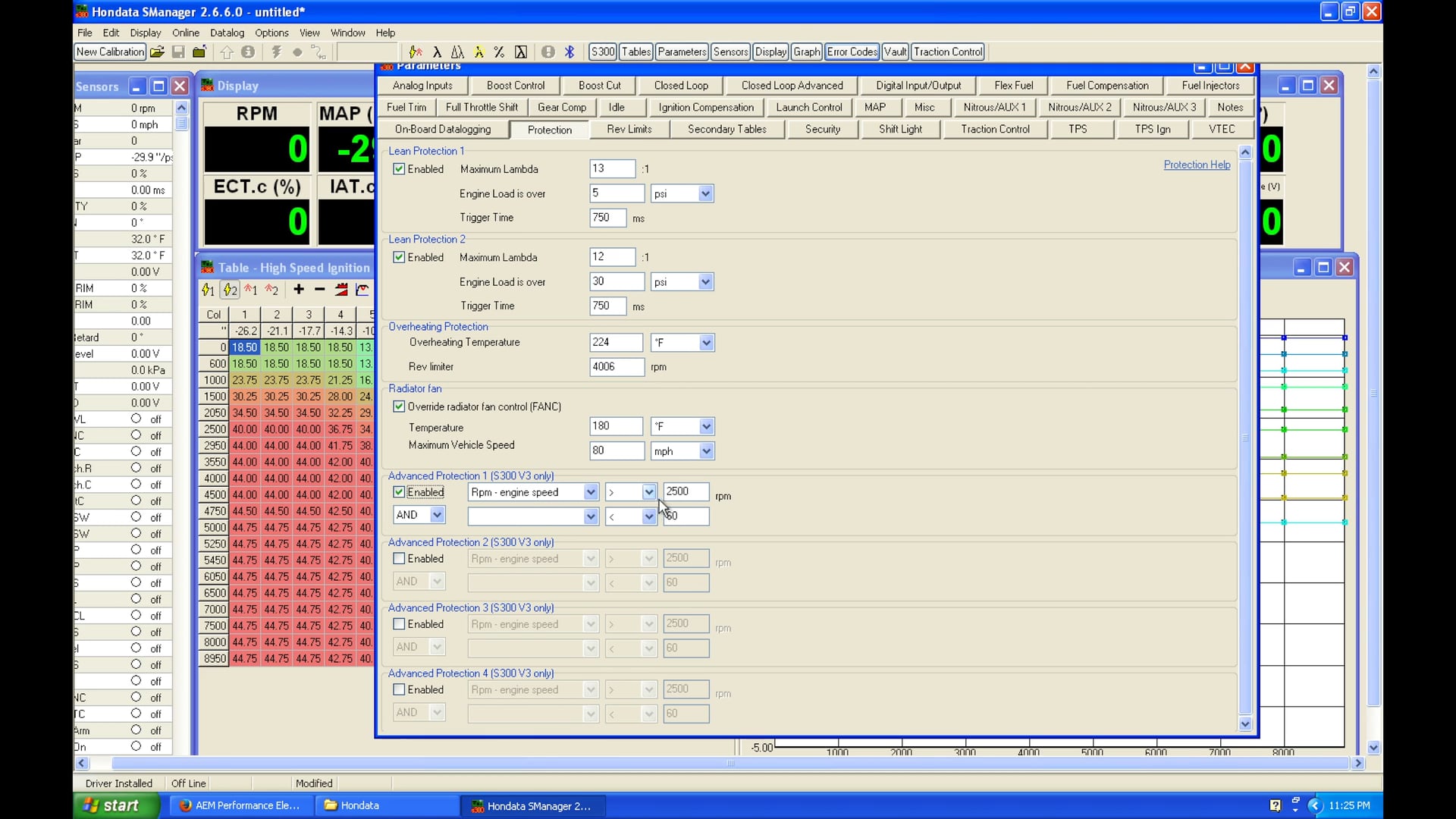Open the Rpm - engine speed condition dropdown

(x=591, y=491)
